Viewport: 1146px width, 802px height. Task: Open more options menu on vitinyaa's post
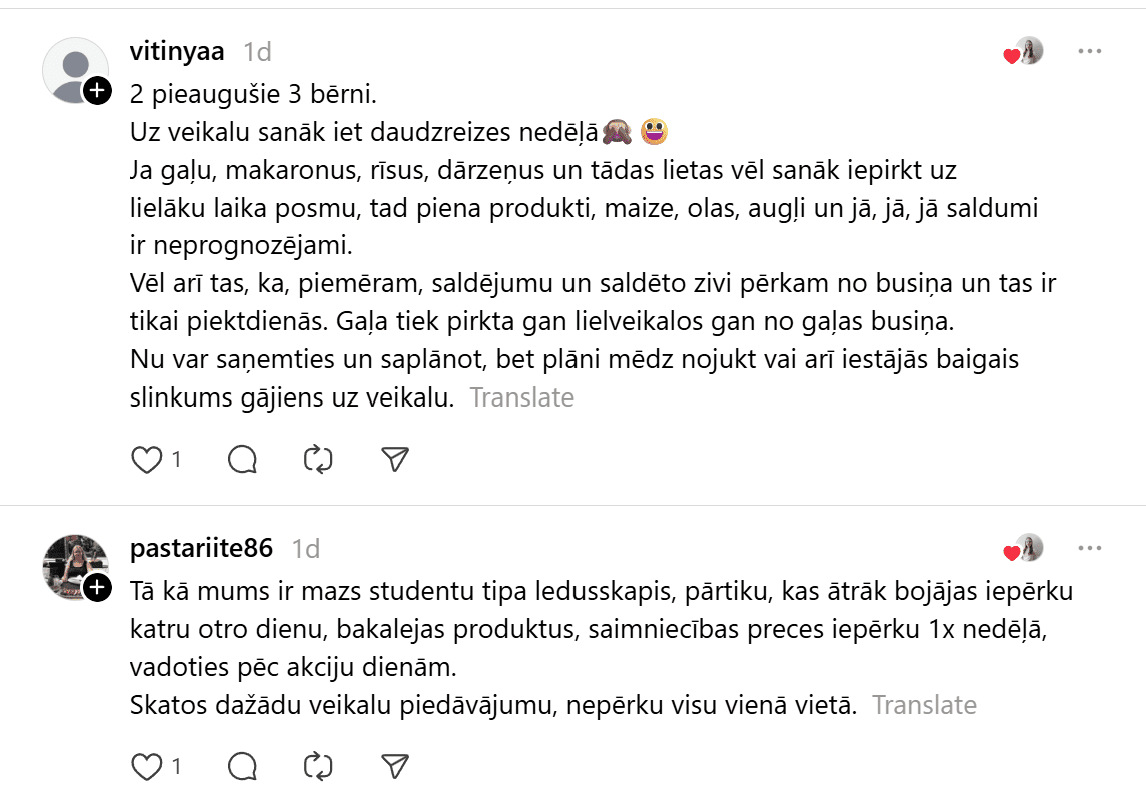(1089, 51)
